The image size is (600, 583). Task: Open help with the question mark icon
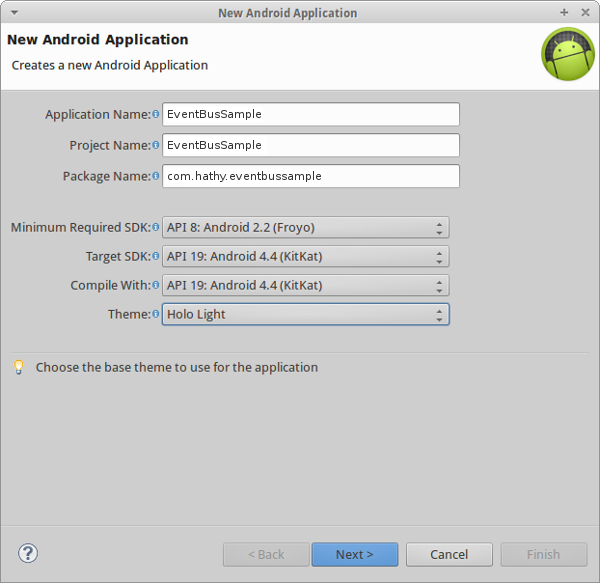click(28, 553)
